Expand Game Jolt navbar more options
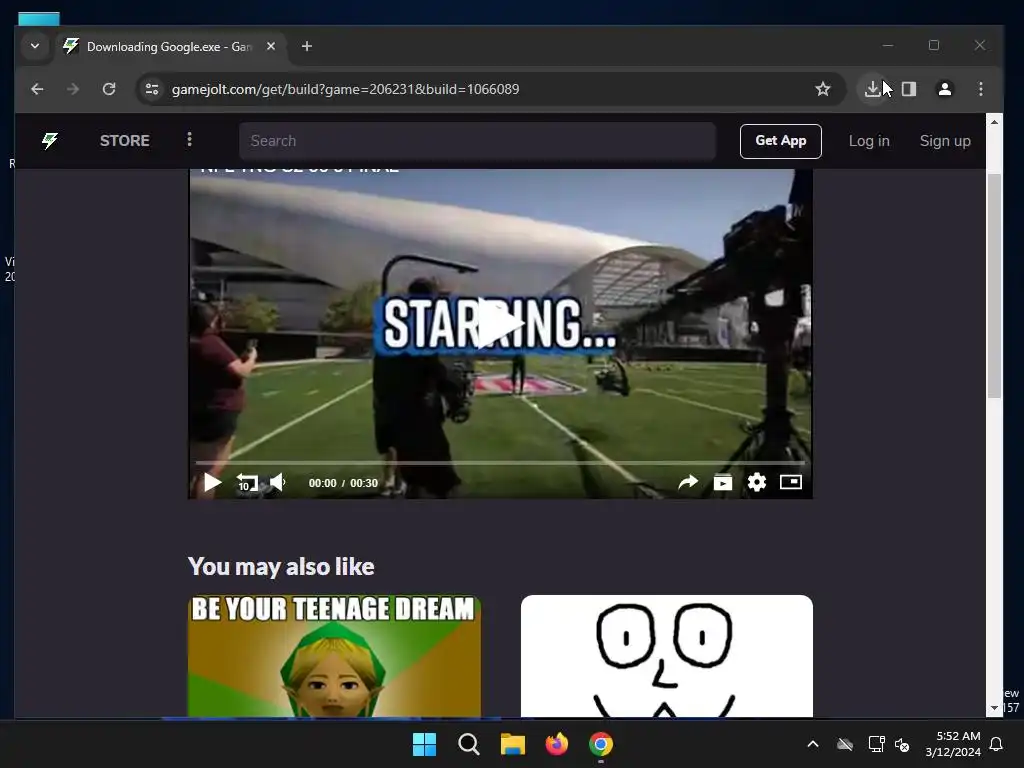This screenshot has height=768, width=1024. pyautogui.click(x=189, y=139)
